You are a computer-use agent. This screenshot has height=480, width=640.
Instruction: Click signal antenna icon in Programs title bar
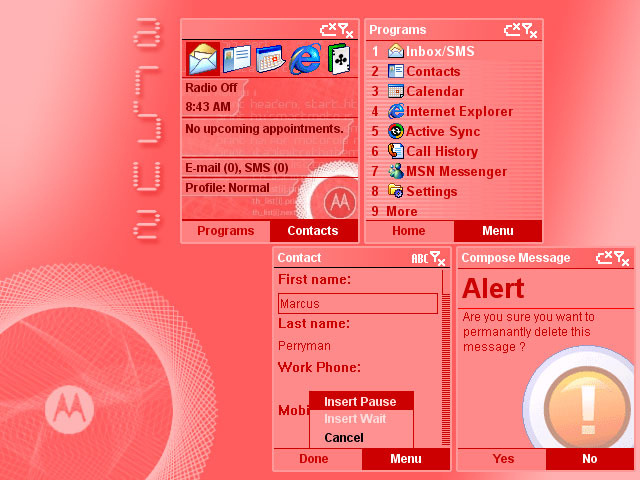pyautogui.click(x=530, y=30)
